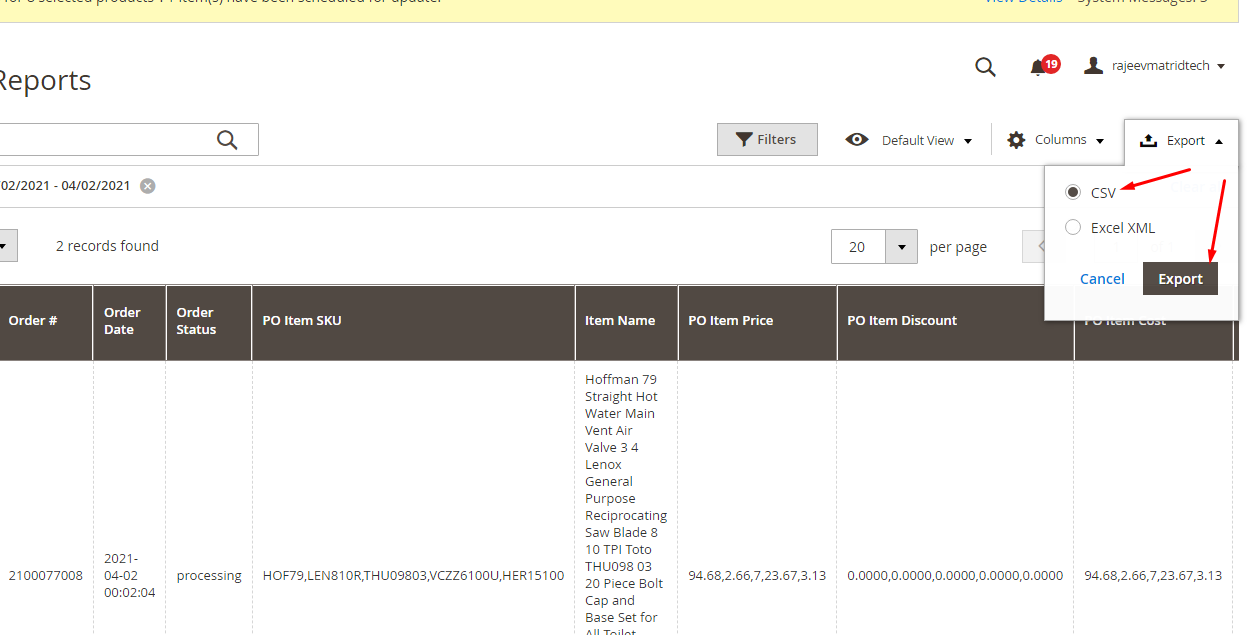This screenshot has width=1258, height=635.
Task: Sort by PO Item SKU column header
Action: [413, 321]
